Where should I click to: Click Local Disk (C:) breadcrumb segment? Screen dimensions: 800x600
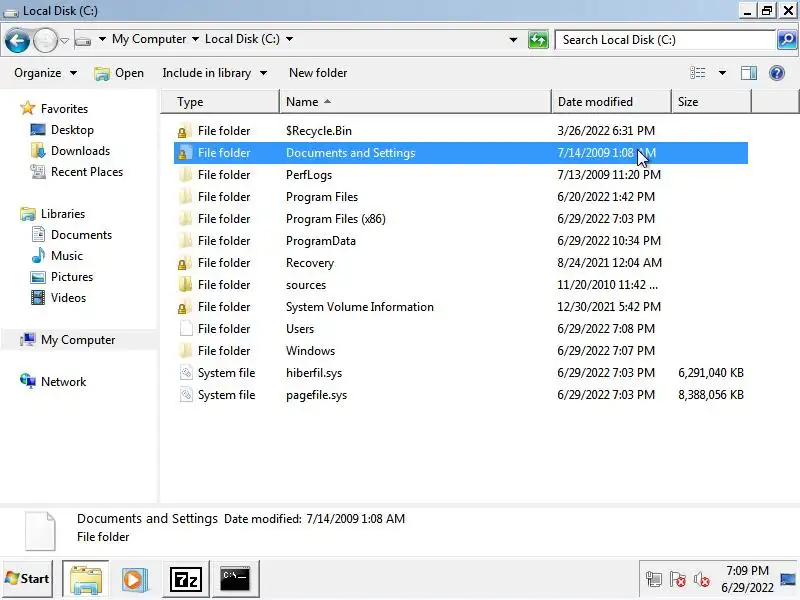pyautogui.click(x=242, y=39)
